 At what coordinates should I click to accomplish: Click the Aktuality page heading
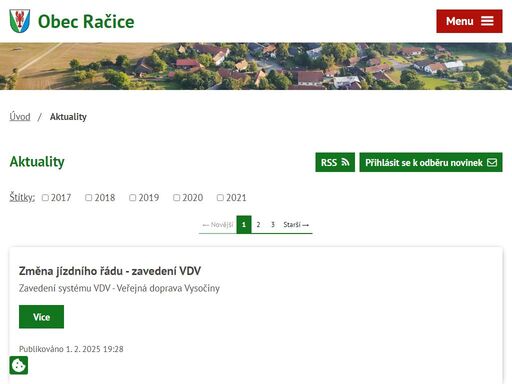37,162
